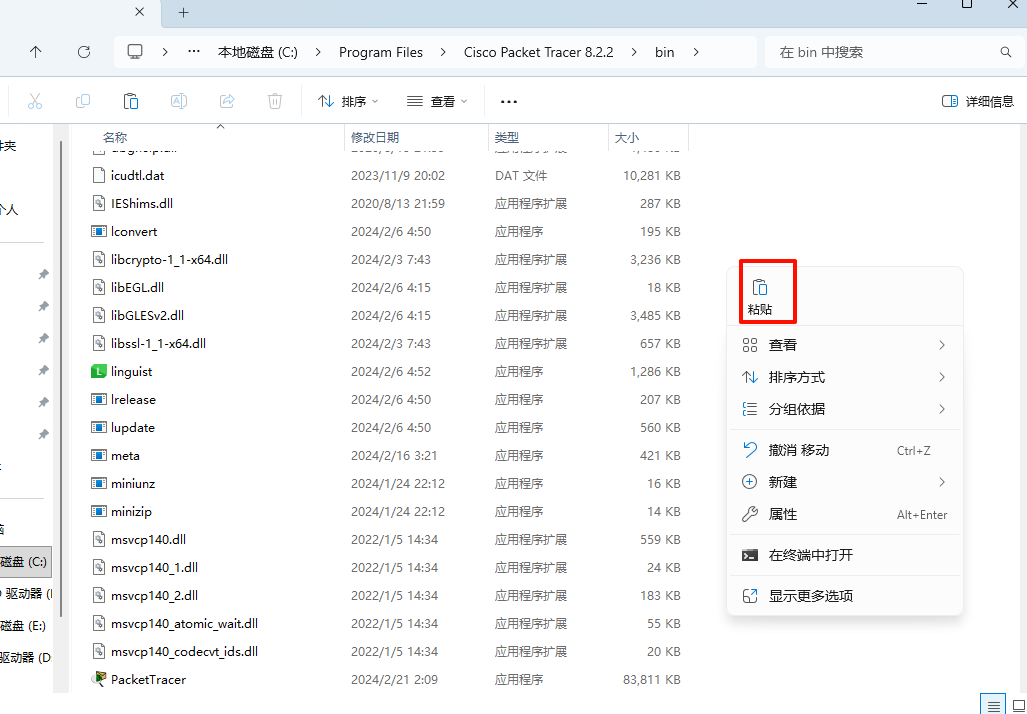Select the lrelease application icon
The width and height of the screenshot is (1027, 714).
(98, 400)
